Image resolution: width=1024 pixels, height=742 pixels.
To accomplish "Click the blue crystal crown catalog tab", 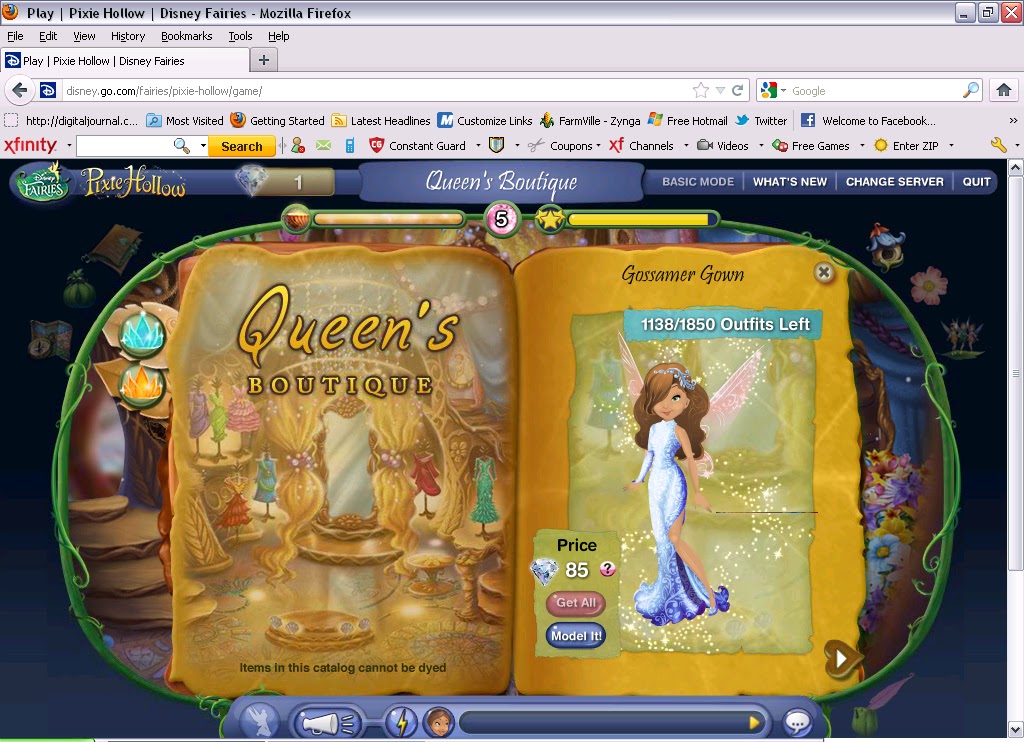I will [x=143, y=332].
